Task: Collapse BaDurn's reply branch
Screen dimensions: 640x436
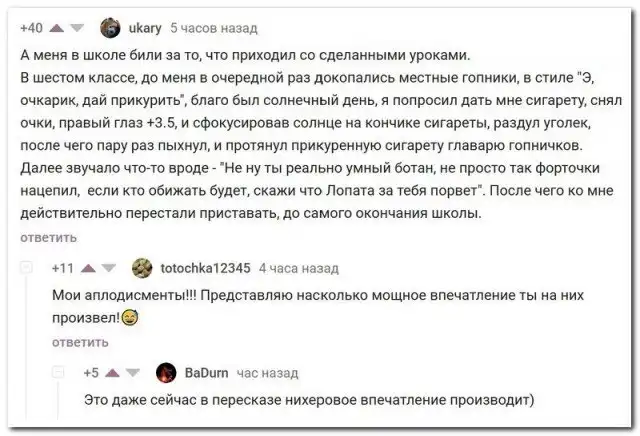Action: point(59,373)
